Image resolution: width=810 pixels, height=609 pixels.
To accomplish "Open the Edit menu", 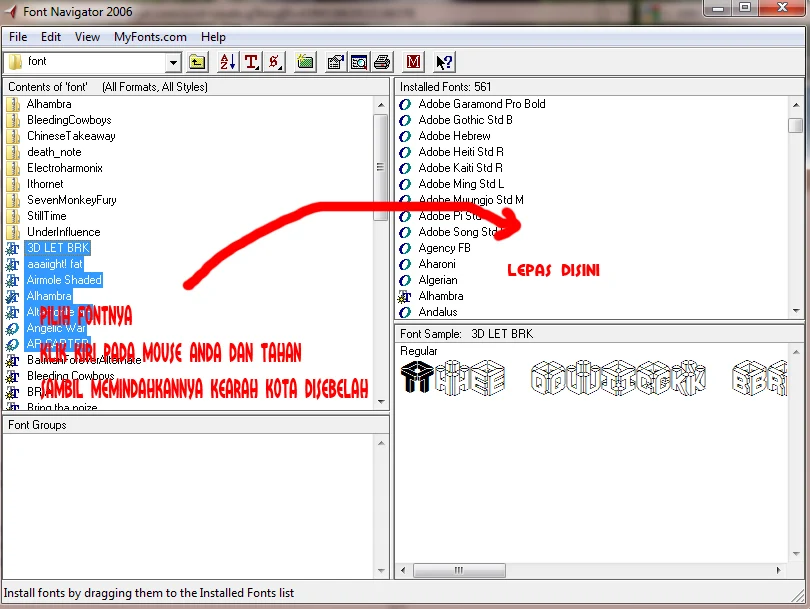I will [x=51, y=37].
